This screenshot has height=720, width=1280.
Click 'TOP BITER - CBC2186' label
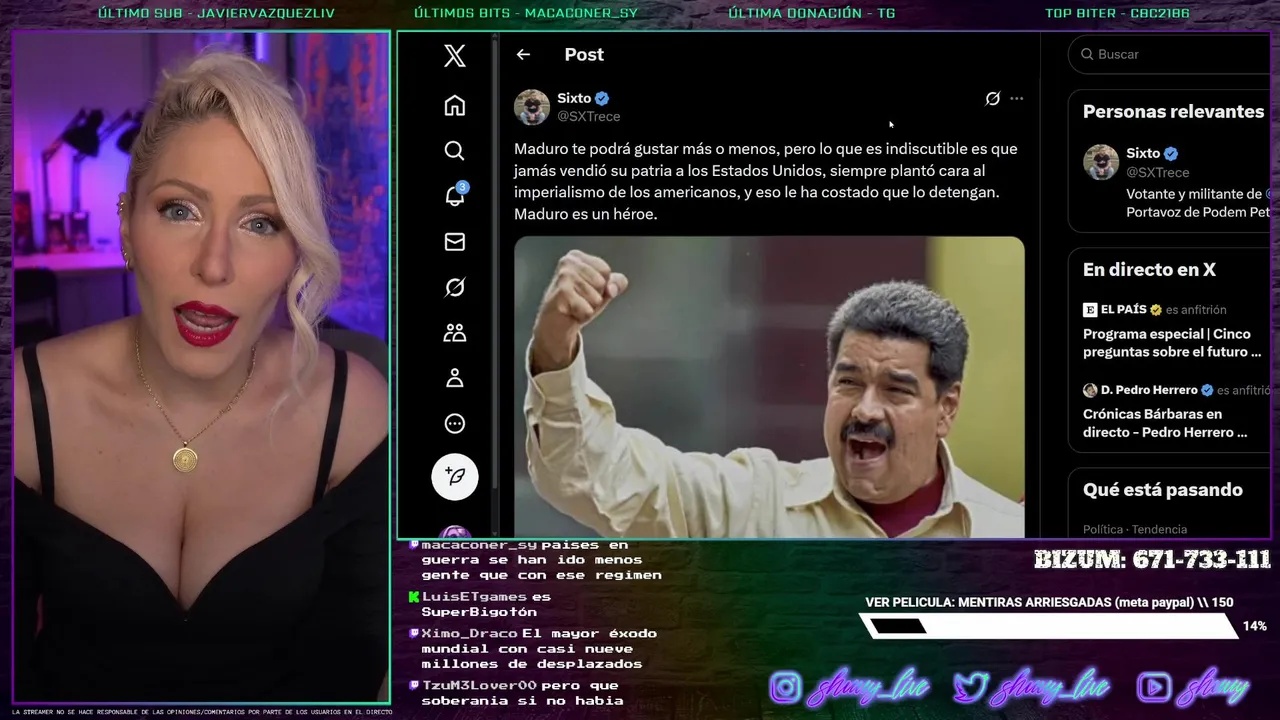[x=1117, y=13]
